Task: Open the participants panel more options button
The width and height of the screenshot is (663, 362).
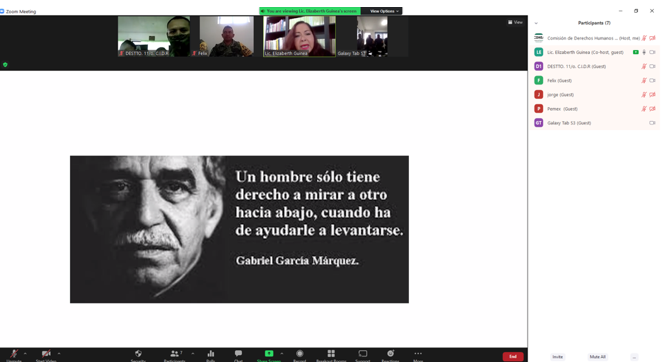Action: 634,357
